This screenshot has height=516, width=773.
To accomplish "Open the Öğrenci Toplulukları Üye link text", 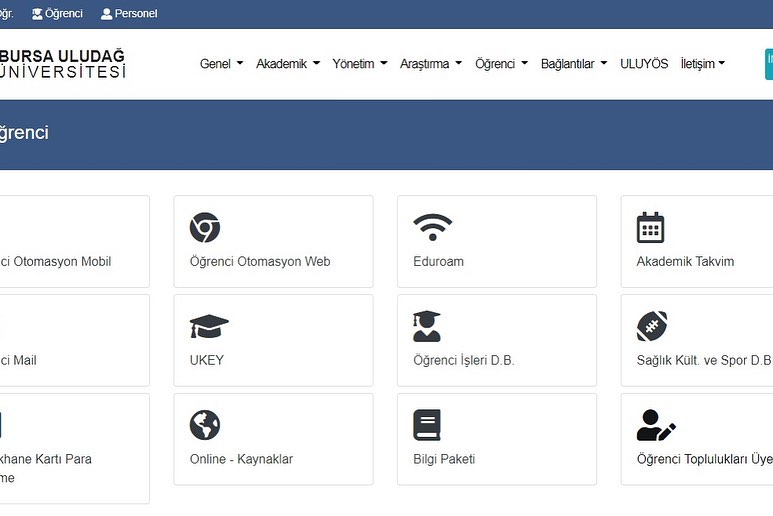I will point(704,459).
